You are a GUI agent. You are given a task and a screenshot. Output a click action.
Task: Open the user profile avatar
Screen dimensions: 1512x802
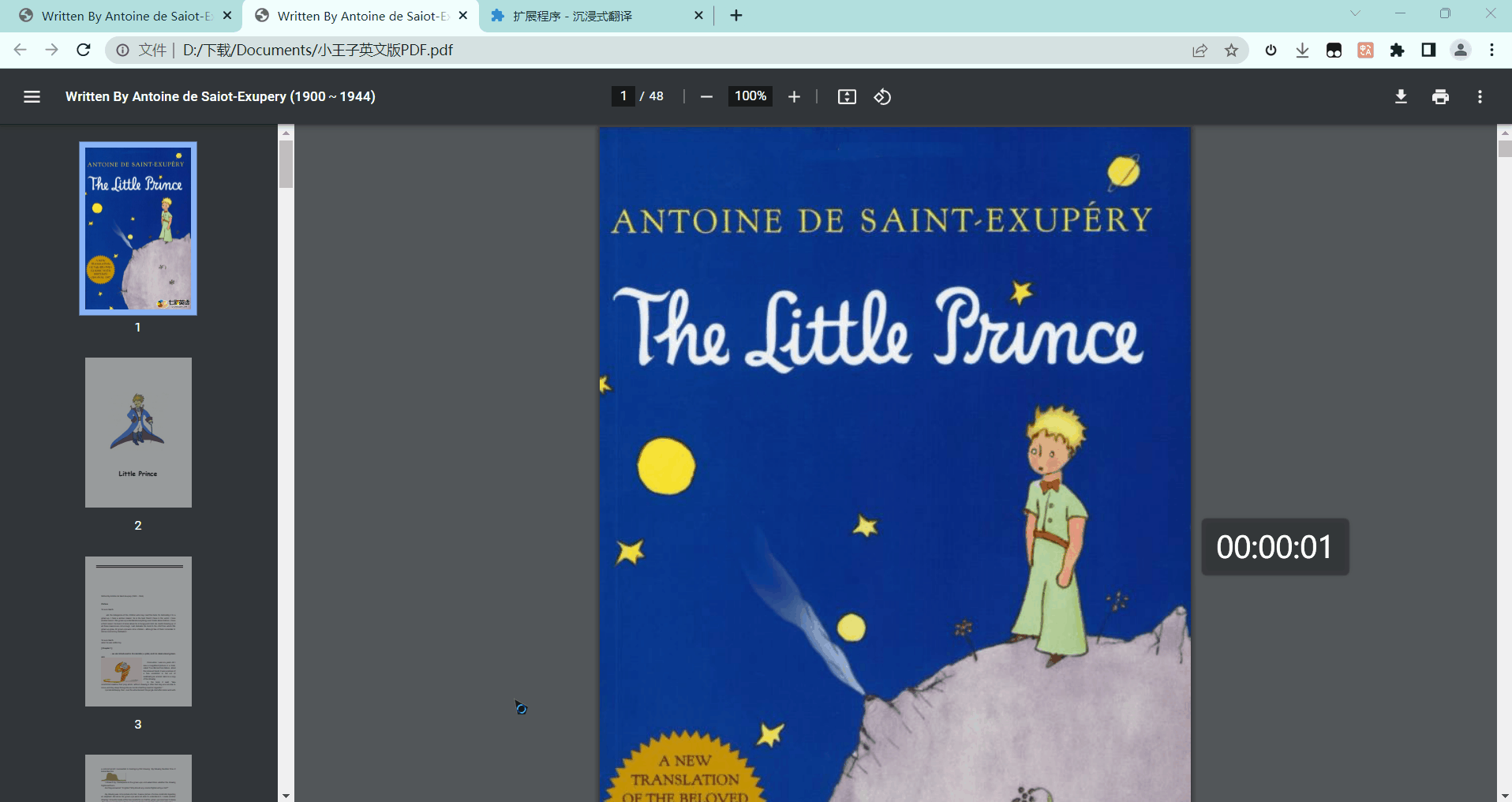tap(1461, 51)
